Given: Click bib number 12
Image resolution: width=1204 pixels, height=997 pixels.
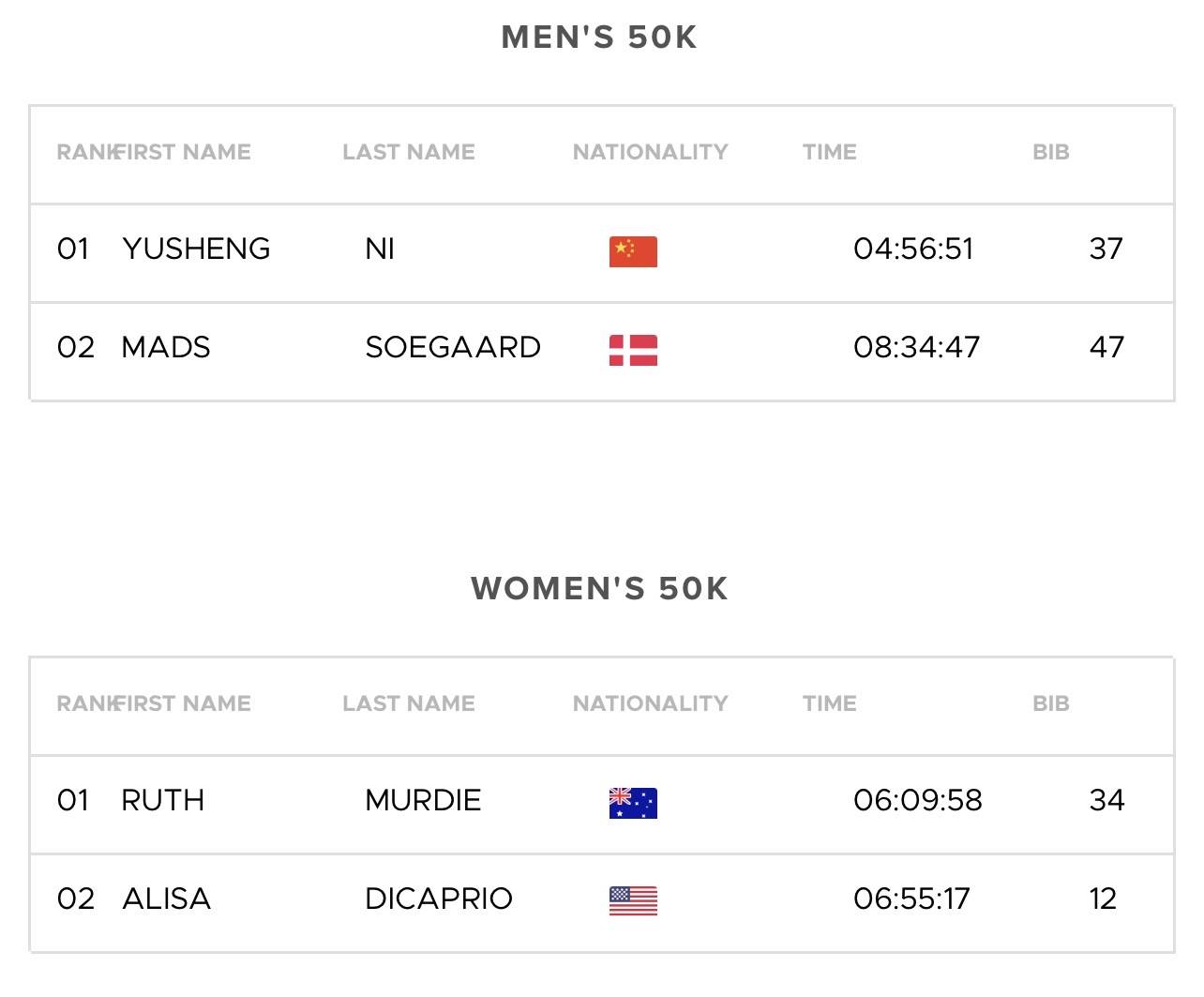Looking at the screenshot, I should click(x=1103, y=899).
